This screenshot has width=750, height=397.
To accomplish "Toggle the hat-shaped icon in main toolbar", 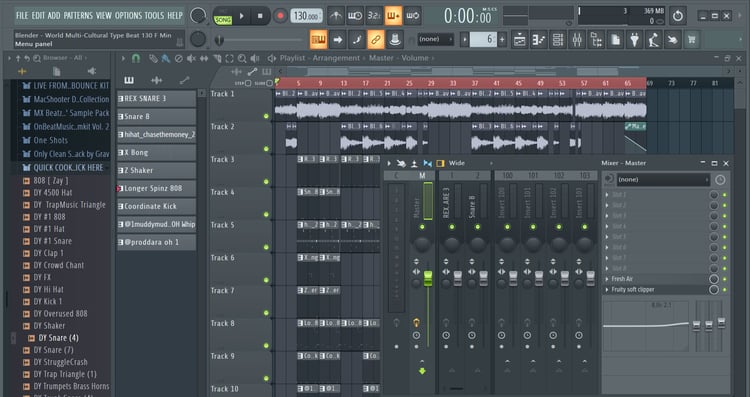I will (395, 40).
